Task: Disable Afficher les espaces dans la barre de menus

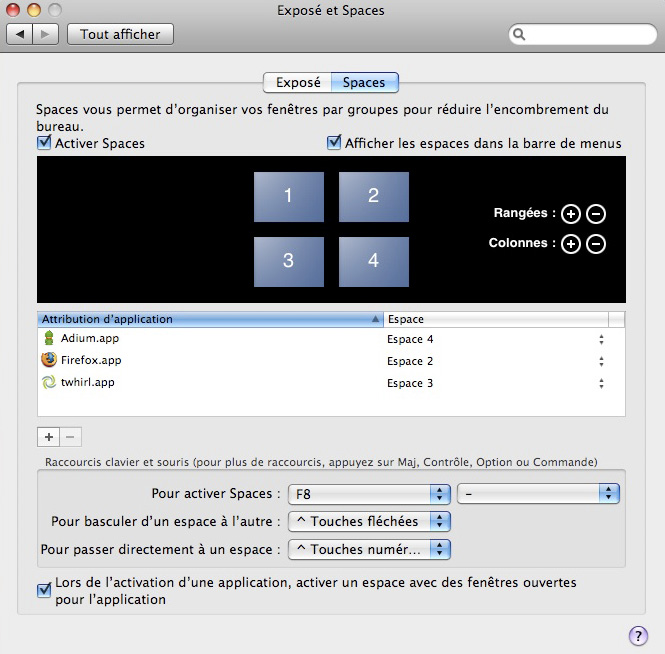Action: (335, 143)
